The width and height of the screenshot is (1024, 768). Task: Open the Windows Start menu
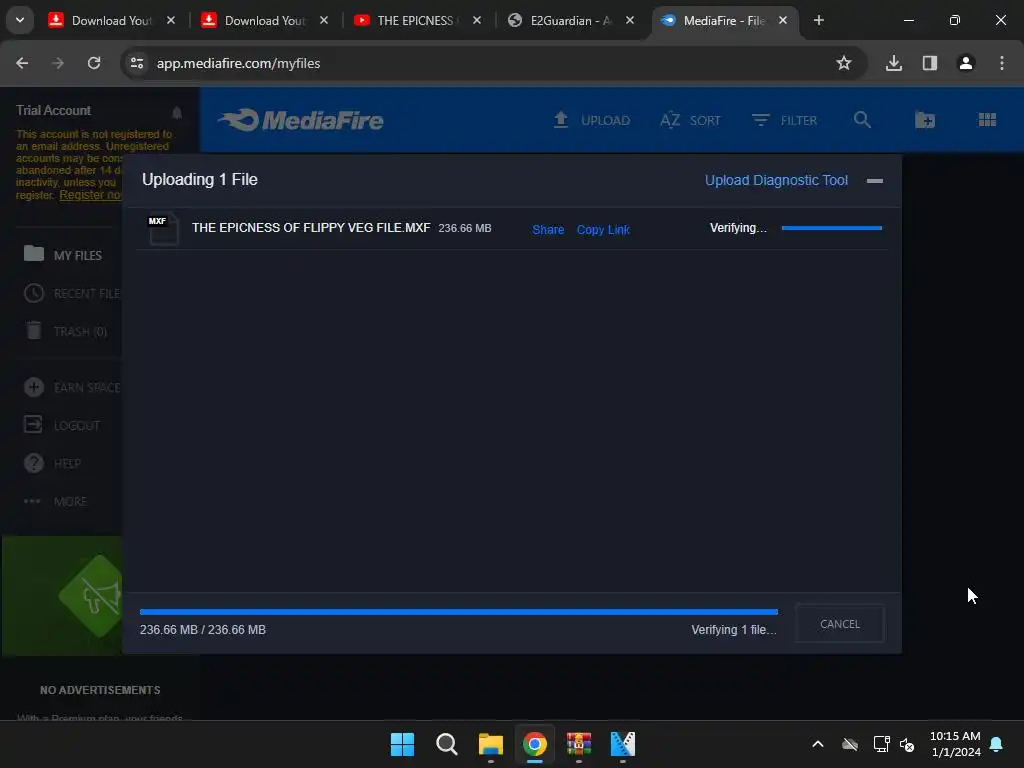click(x=402, y=744)
